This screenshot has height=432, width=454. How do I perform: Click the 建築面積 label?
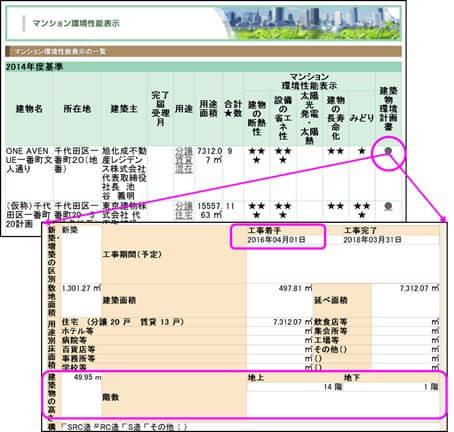coord(119,300)
